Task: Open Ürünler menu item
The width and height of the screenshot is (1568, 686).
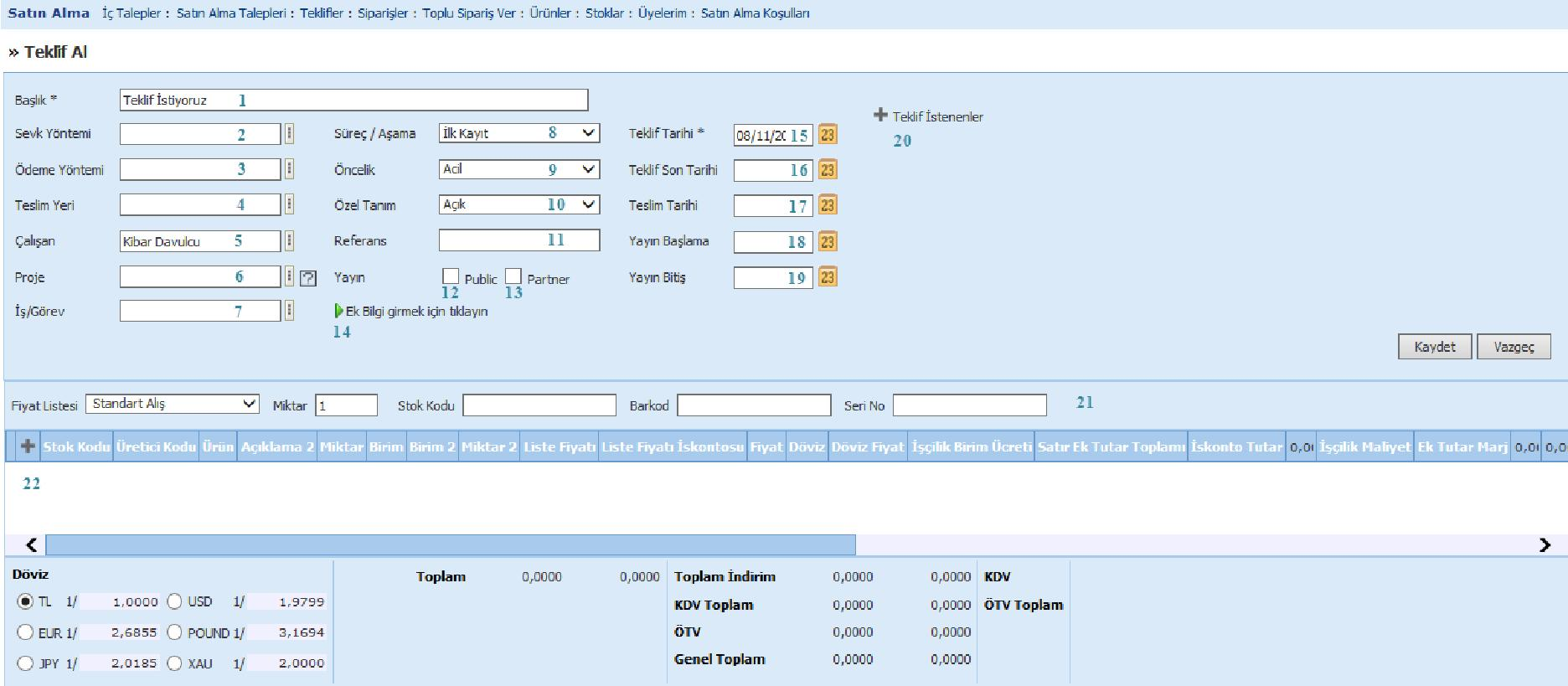Action: 550,13
